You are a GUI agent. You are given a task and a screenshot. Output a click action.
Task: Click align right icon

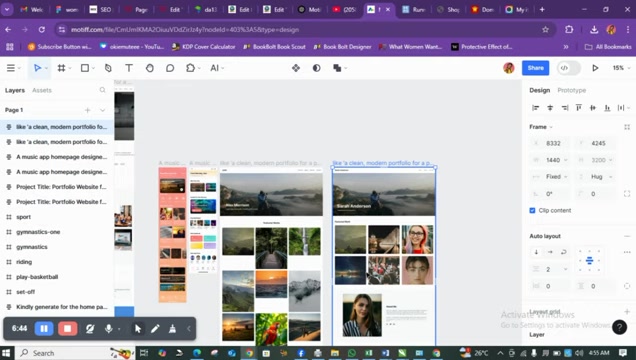pyautogui.click(x=565, y=107)
